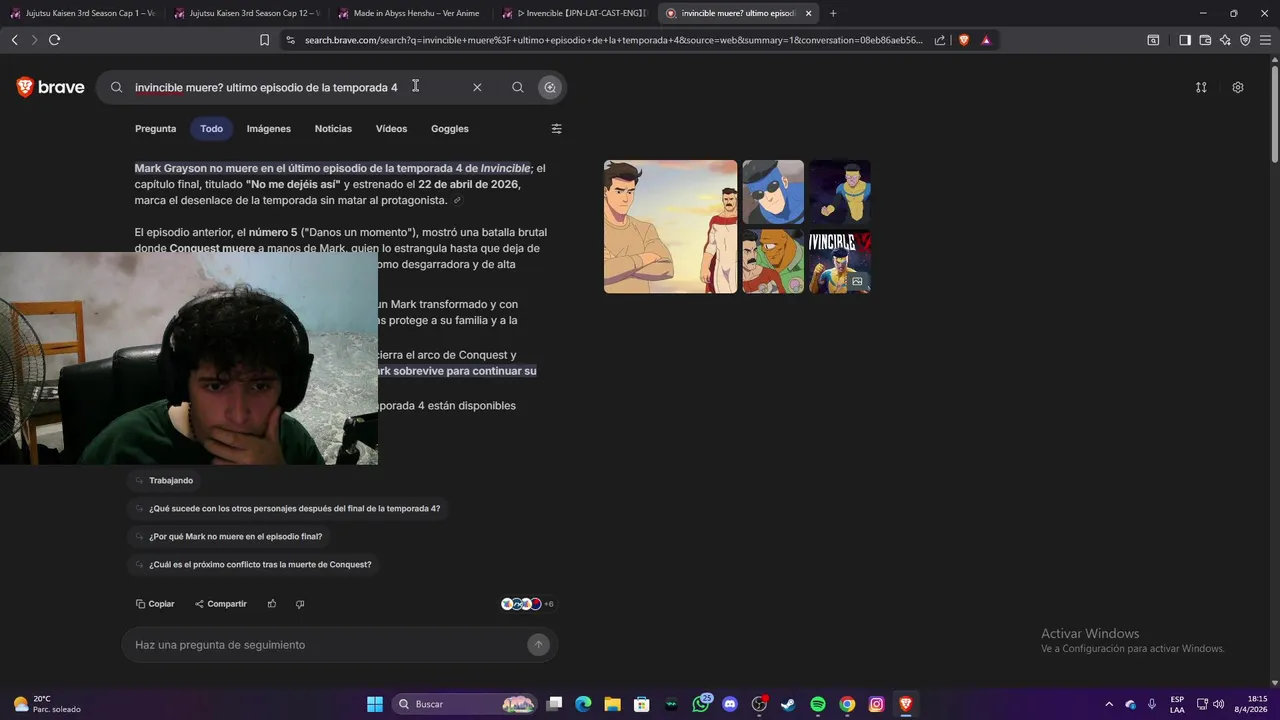Show hidden system tray icons

[x=1108, y=704]
